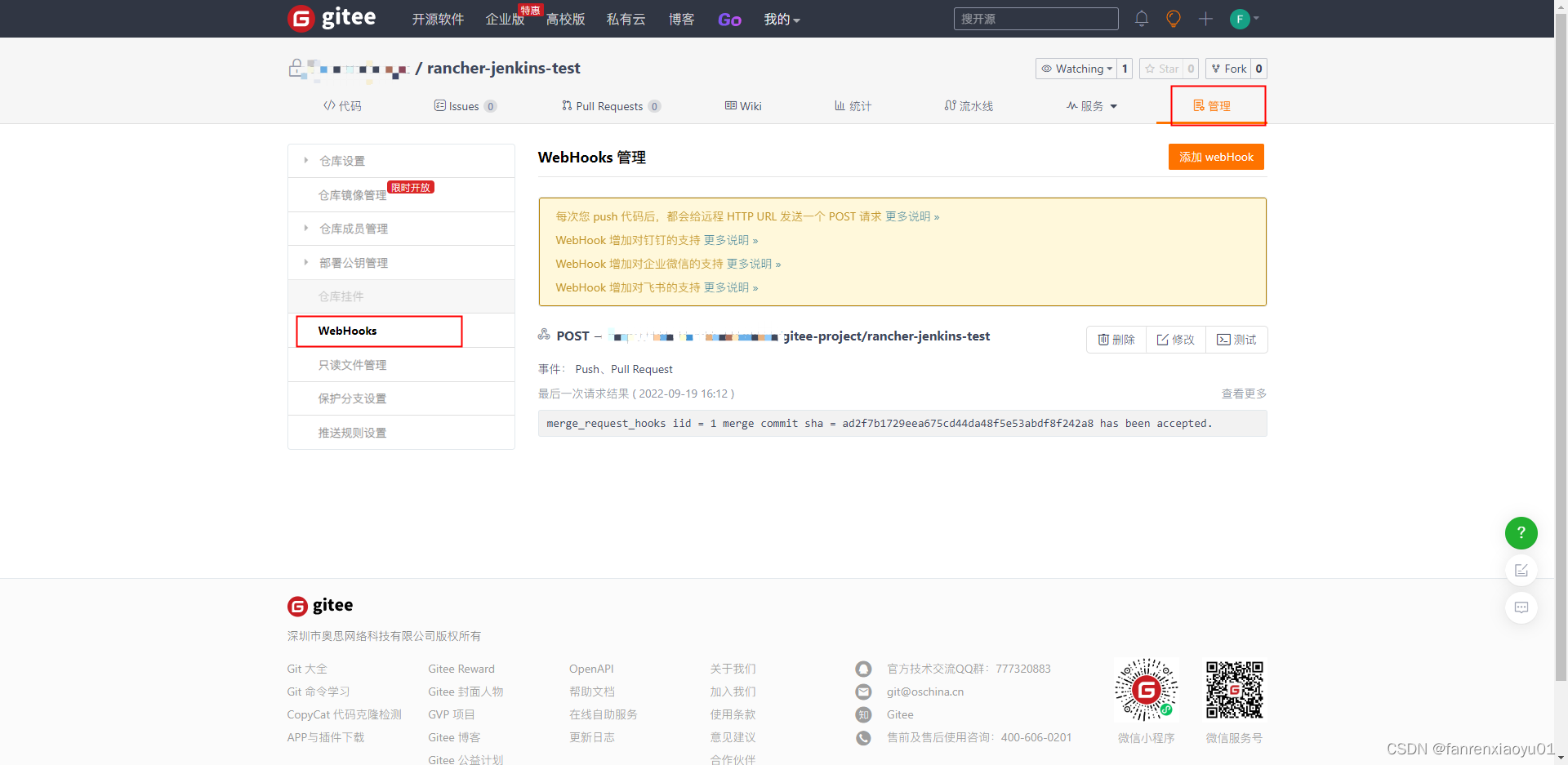Open the 我的 dropdown in navbar

coord(782,19)
